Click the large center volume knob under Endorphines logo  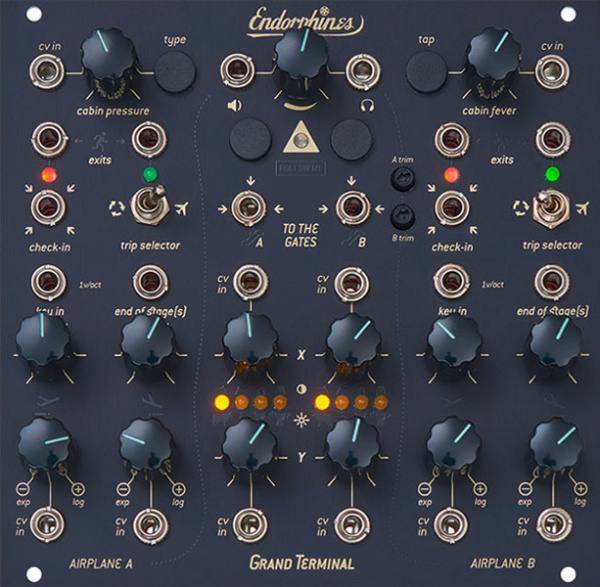[301, 57]
